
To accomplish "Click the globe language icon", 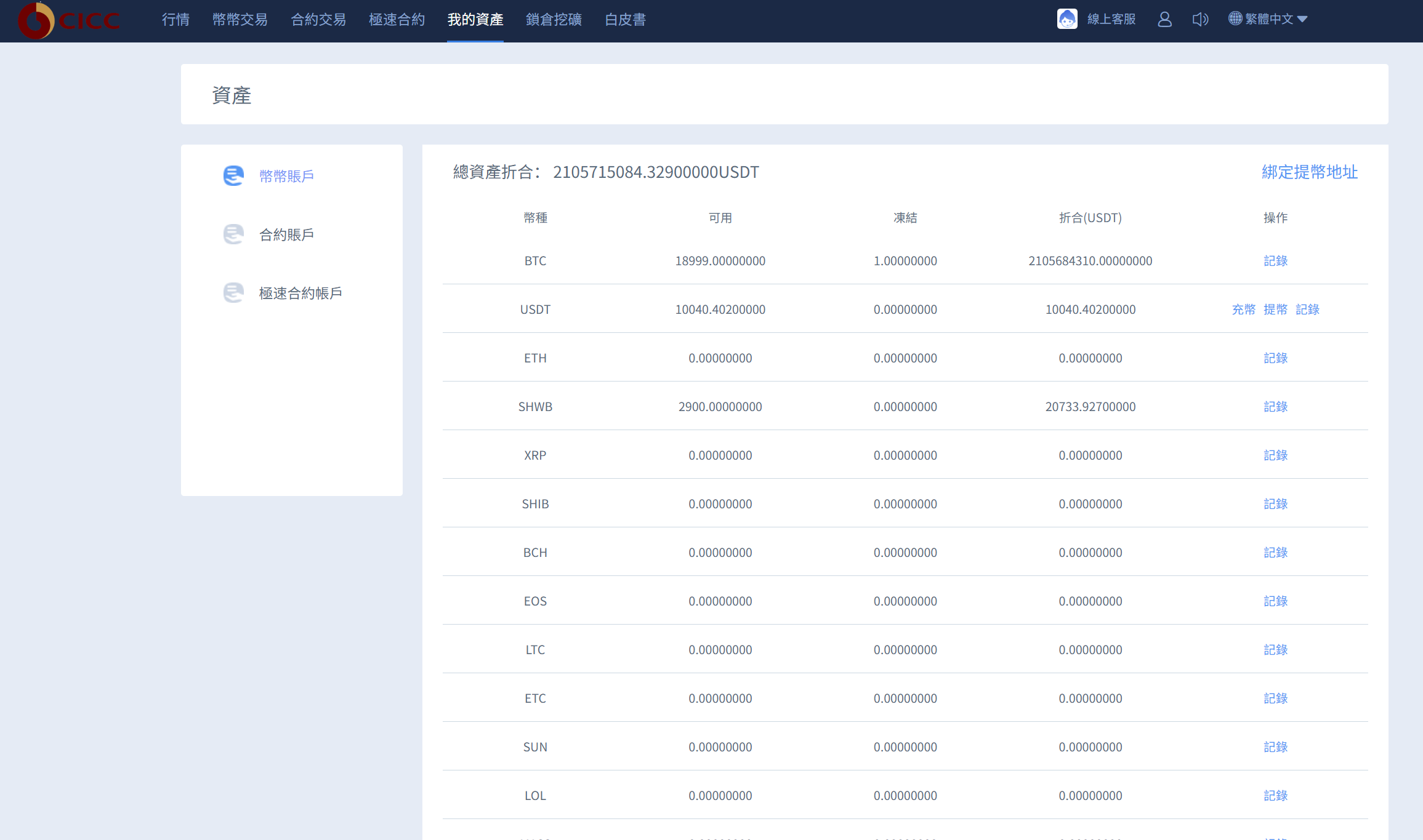I will [1235, 18].
